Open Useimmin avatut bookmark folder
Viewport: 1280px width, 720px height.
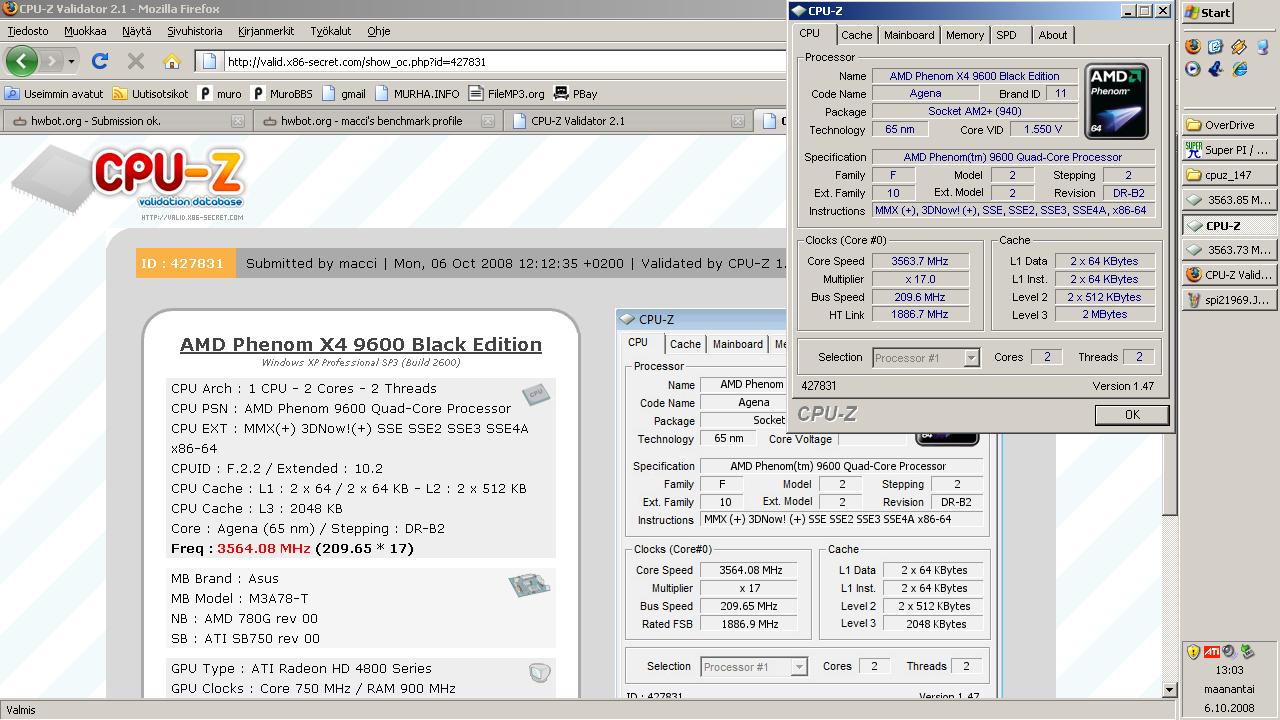coord(54,93)
